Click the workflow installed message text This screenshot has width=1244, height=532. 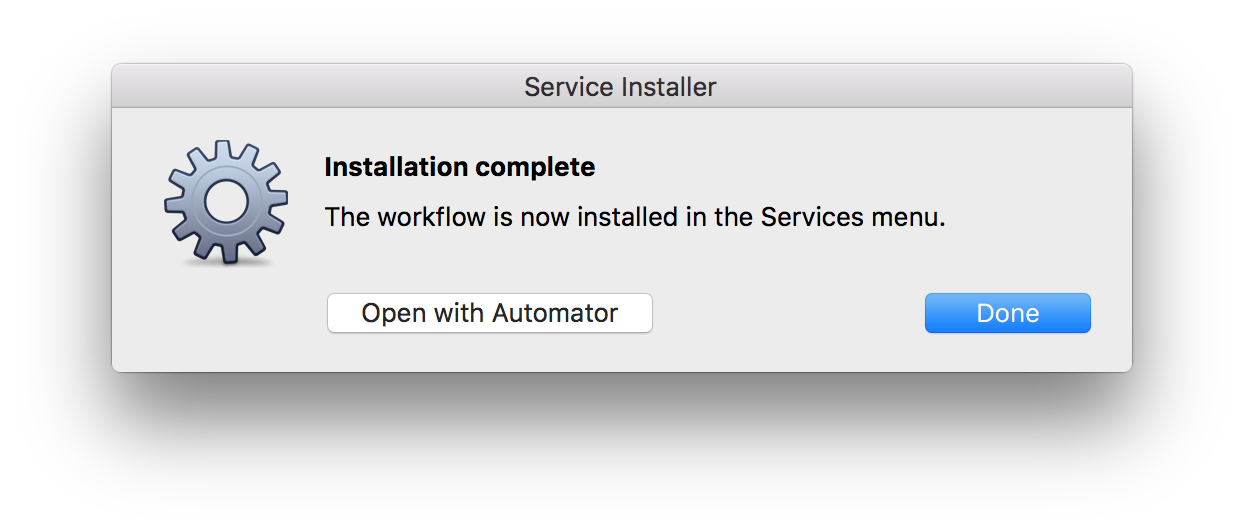coord(634,217)
